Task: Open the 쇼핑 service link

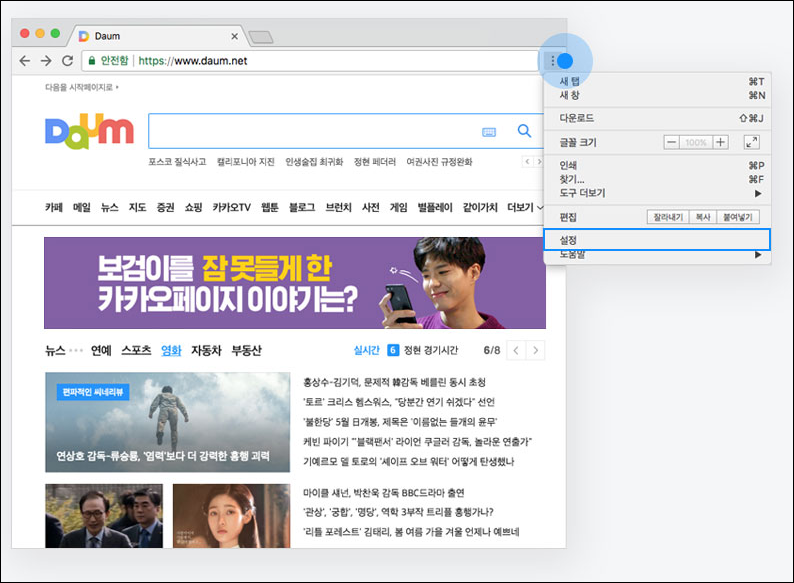Action: [193, 207]
